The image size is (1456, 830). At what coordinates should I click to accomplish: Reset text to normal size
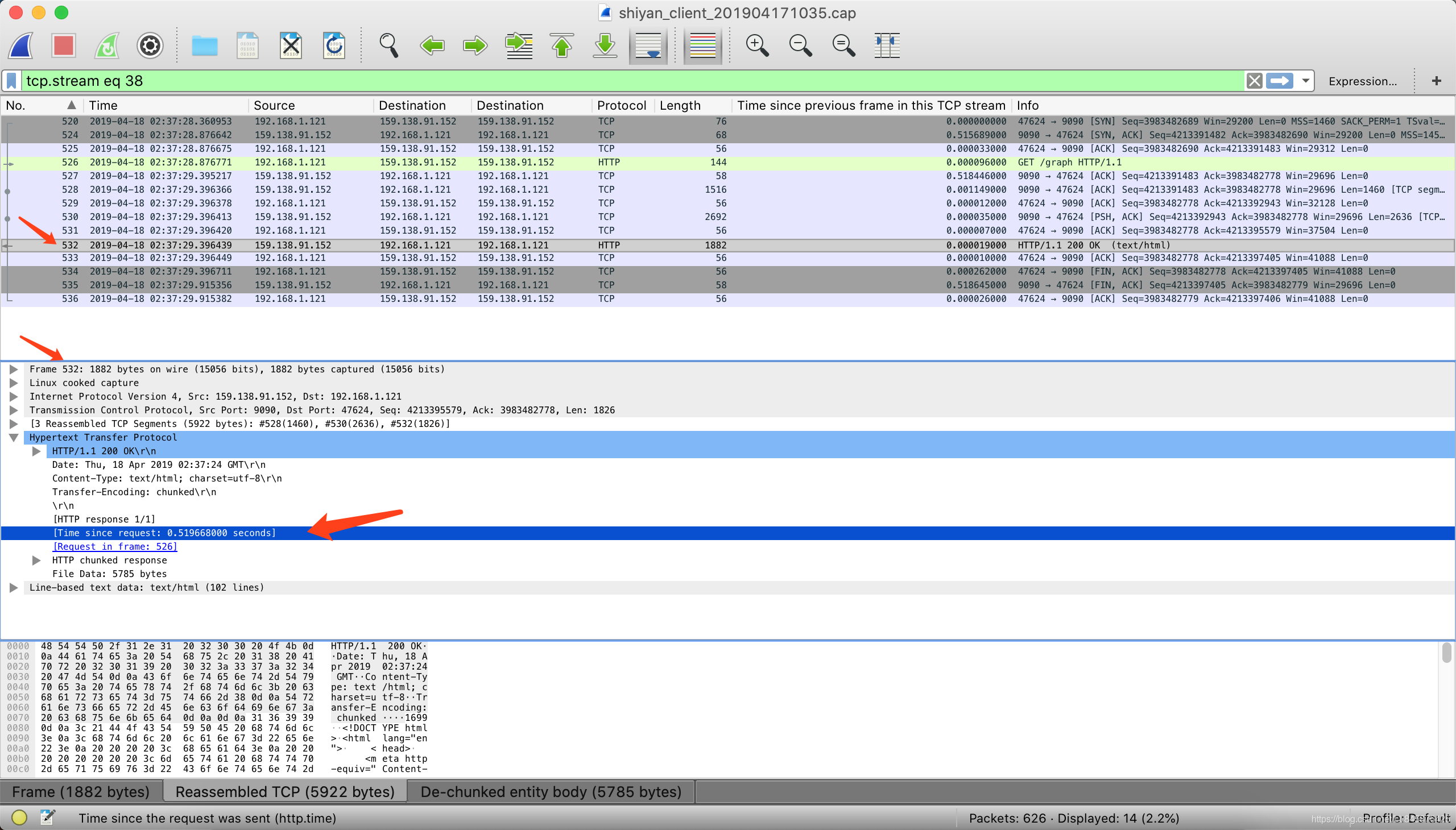[x=843, y=45]
